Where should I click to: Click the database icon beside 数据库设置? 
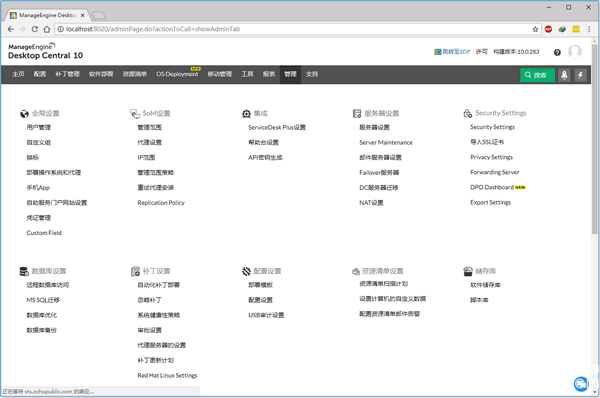[x=24, y=271]
